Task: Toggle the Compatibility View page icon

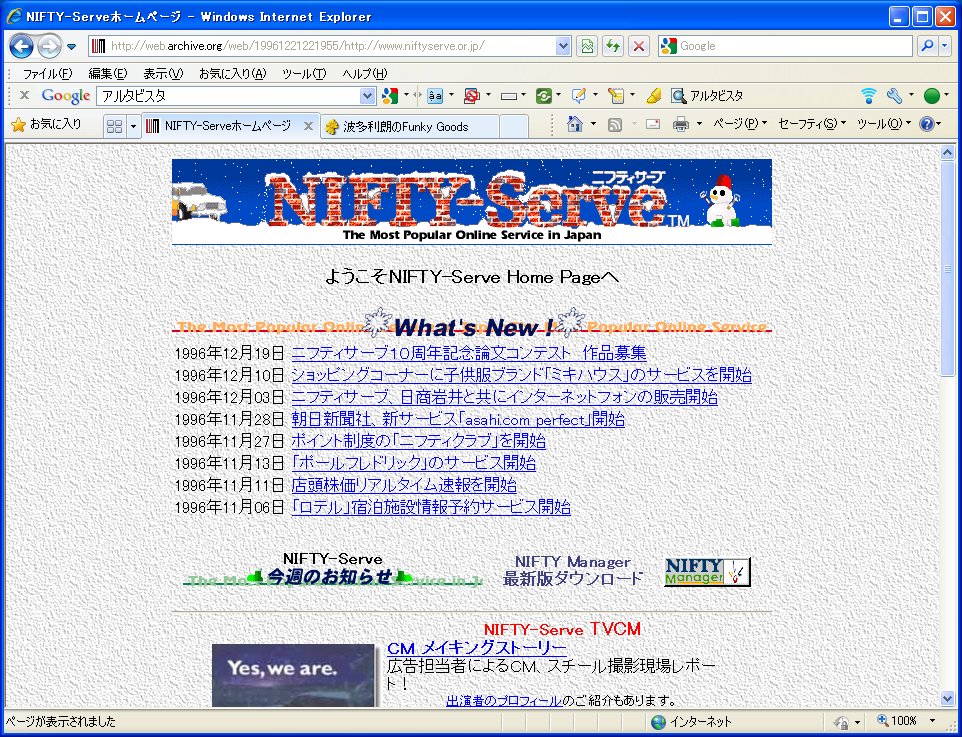Action: pos(587,46)
